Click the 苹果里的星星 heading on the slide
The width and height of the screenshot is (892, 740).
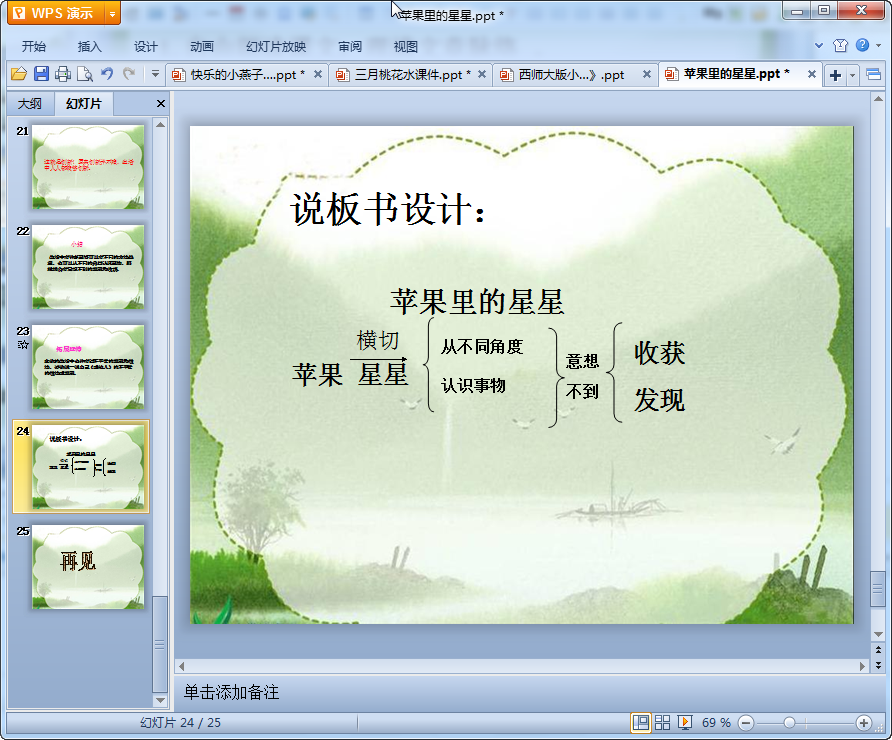click(477, 302)
